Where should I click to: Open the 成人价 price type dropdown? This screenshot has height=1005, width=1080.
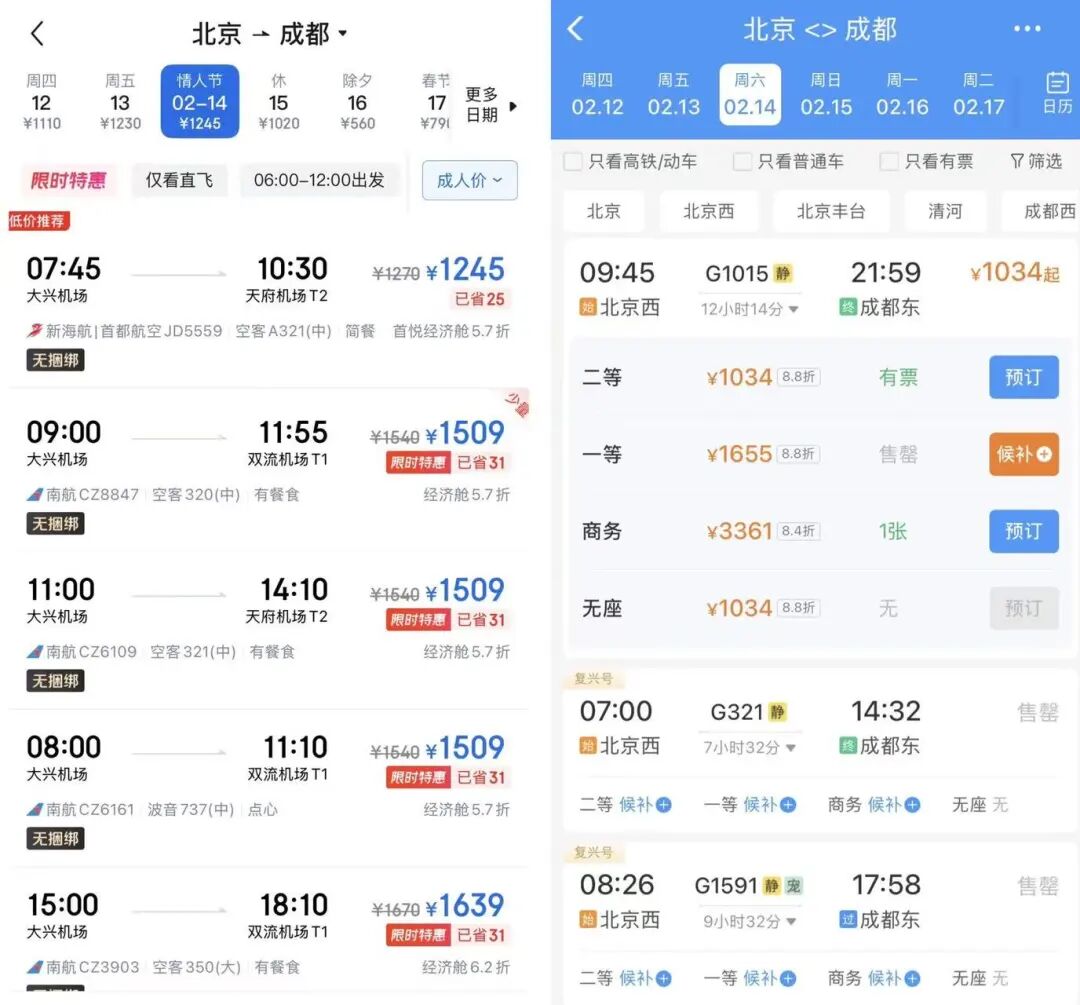[469, 181]
